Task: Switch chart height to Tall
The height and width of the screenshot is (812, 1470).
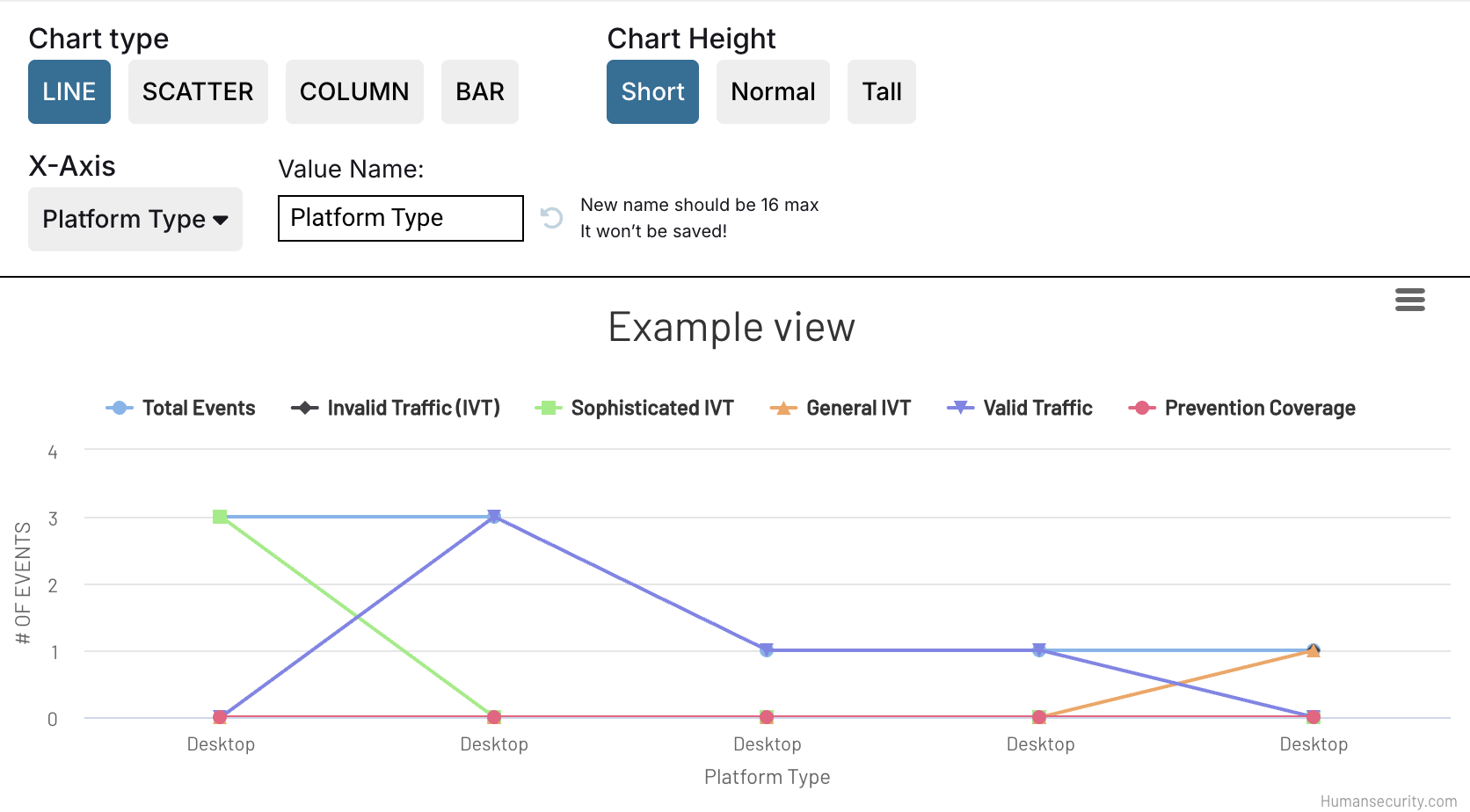Action: [x=882, y=91]
